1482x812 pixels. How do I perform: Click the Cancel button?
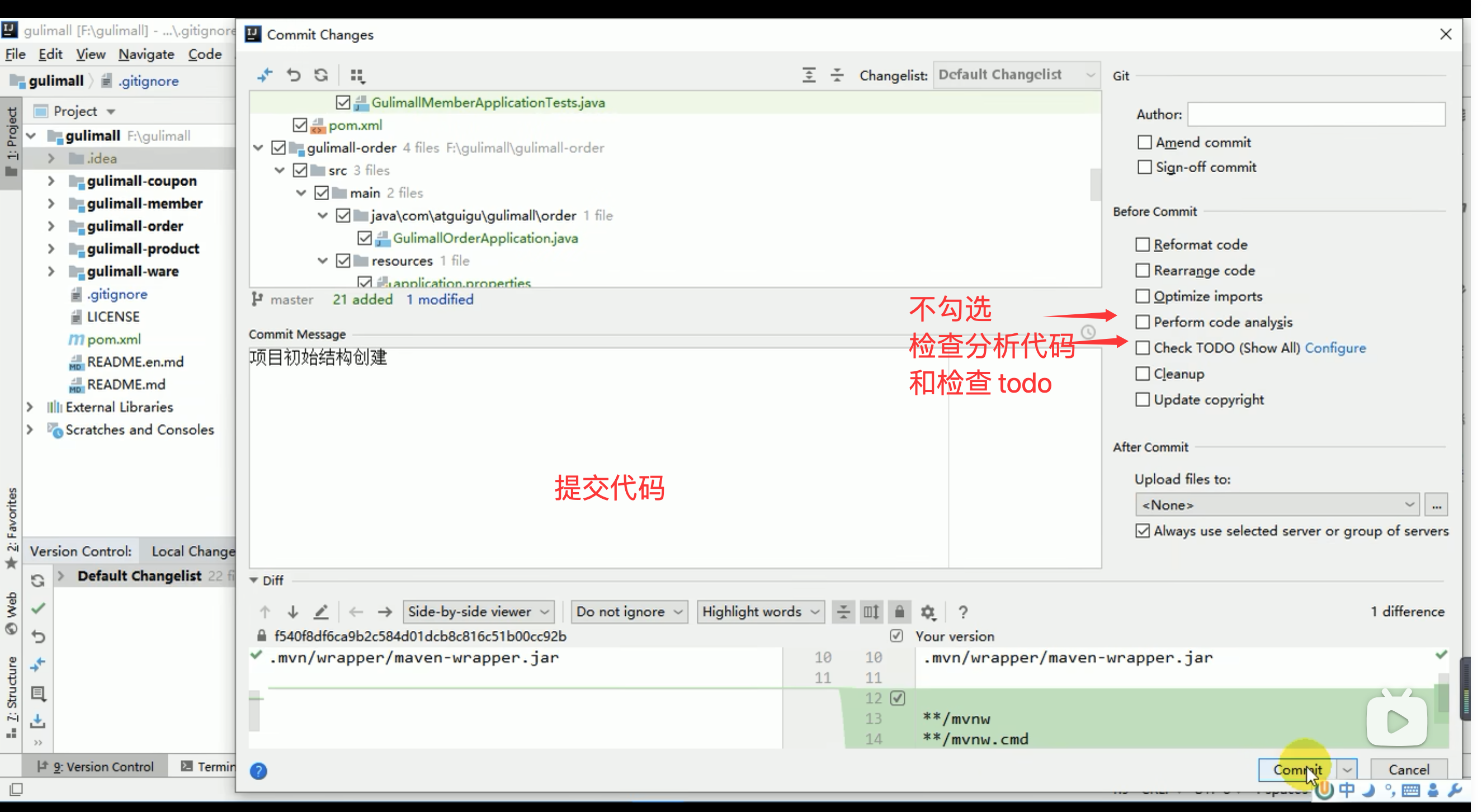coord(1408,769)
